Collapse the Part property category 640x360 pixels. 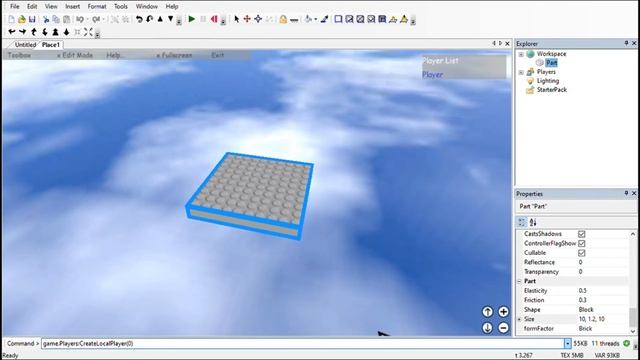520,281
